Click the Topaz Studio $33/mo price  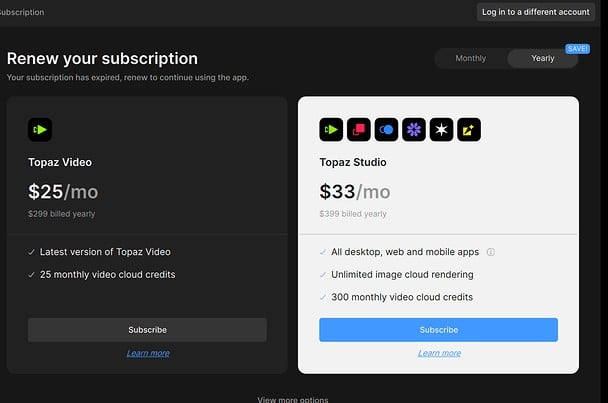[355, 191]
